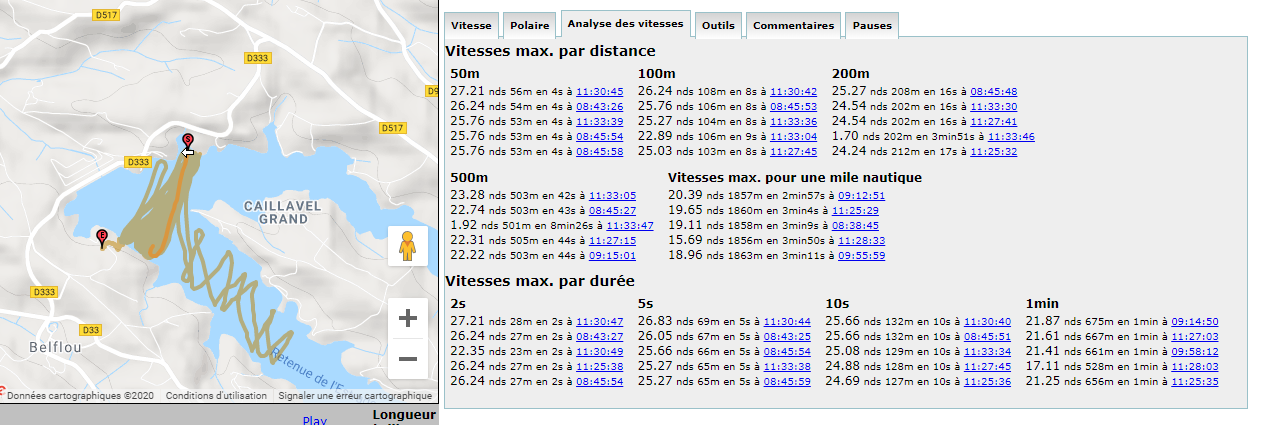Click Signaler une erreur cartographique
The image size is (1263, 425).
(355, 396)
